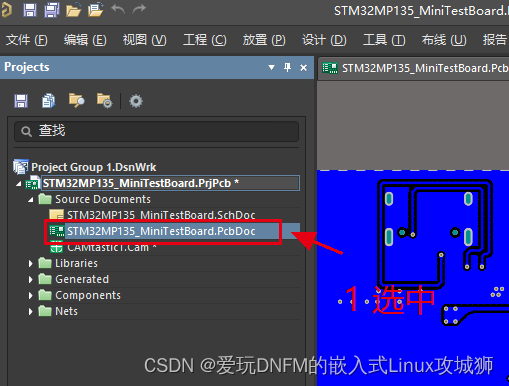509x386 pixels.
Task: Open the 编辑 (E) menu
Action: tap(85, 40)
